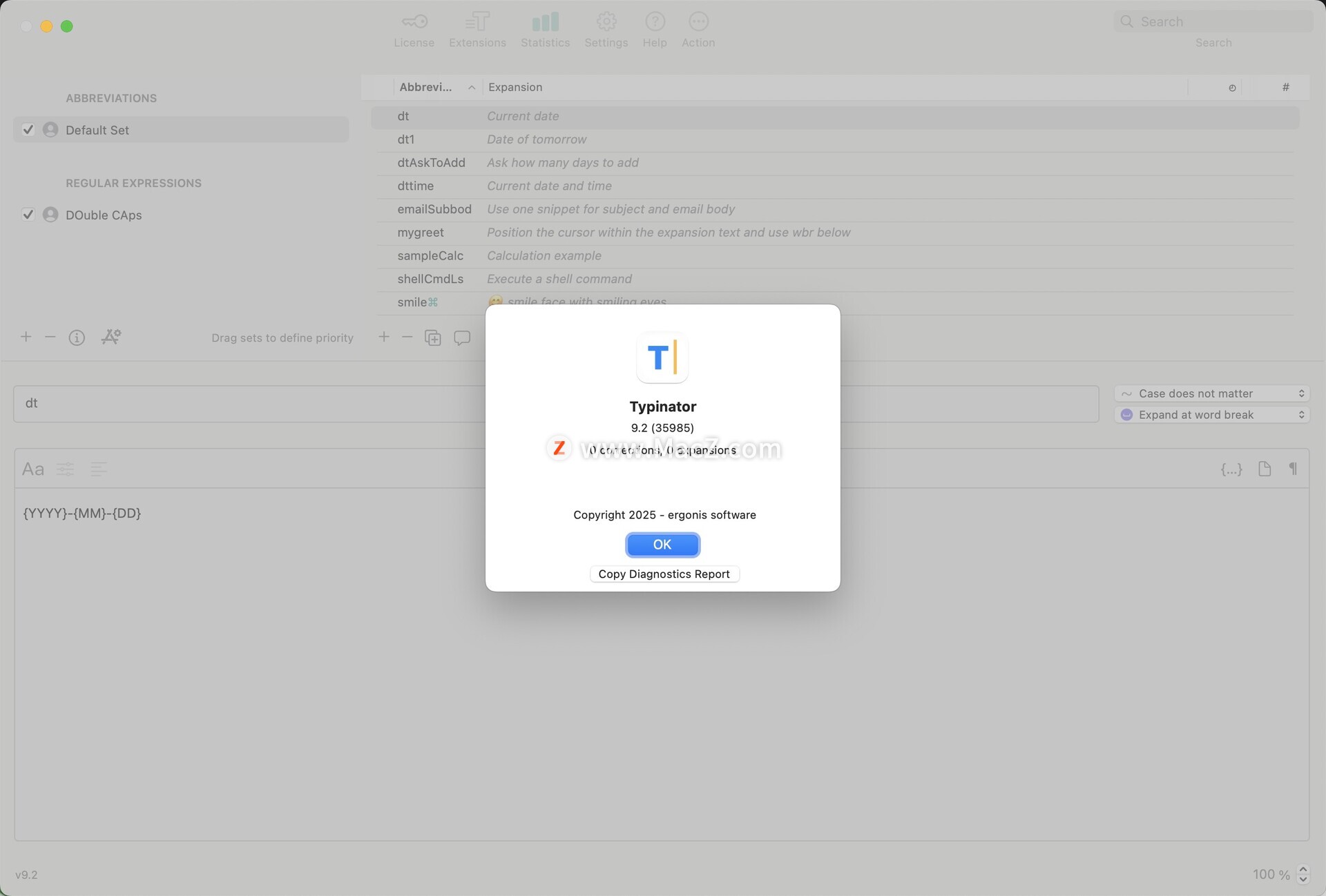Click the Default Set avatar icon
This screenshot has width=1326, height=896.
point(50,130)
